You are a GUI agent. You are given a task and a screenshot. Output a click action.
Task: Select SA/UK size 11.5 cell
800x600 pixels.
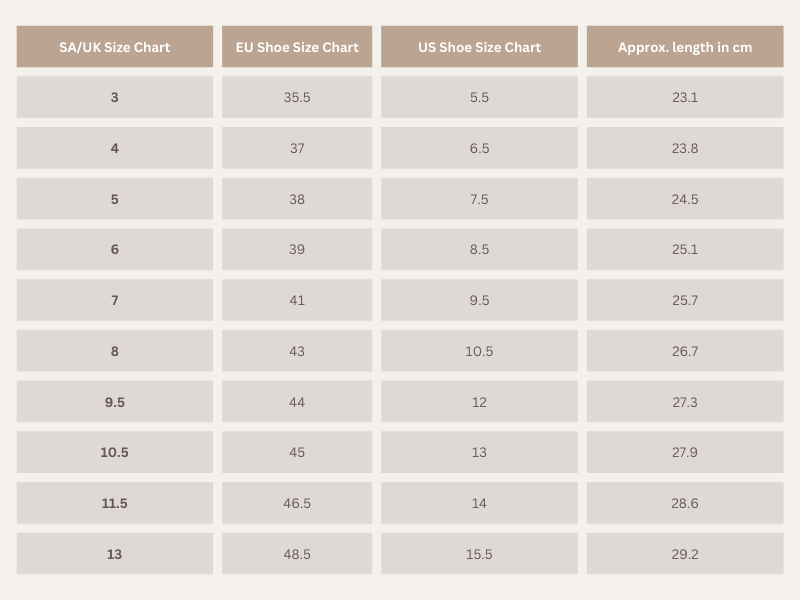pos(115,503)
